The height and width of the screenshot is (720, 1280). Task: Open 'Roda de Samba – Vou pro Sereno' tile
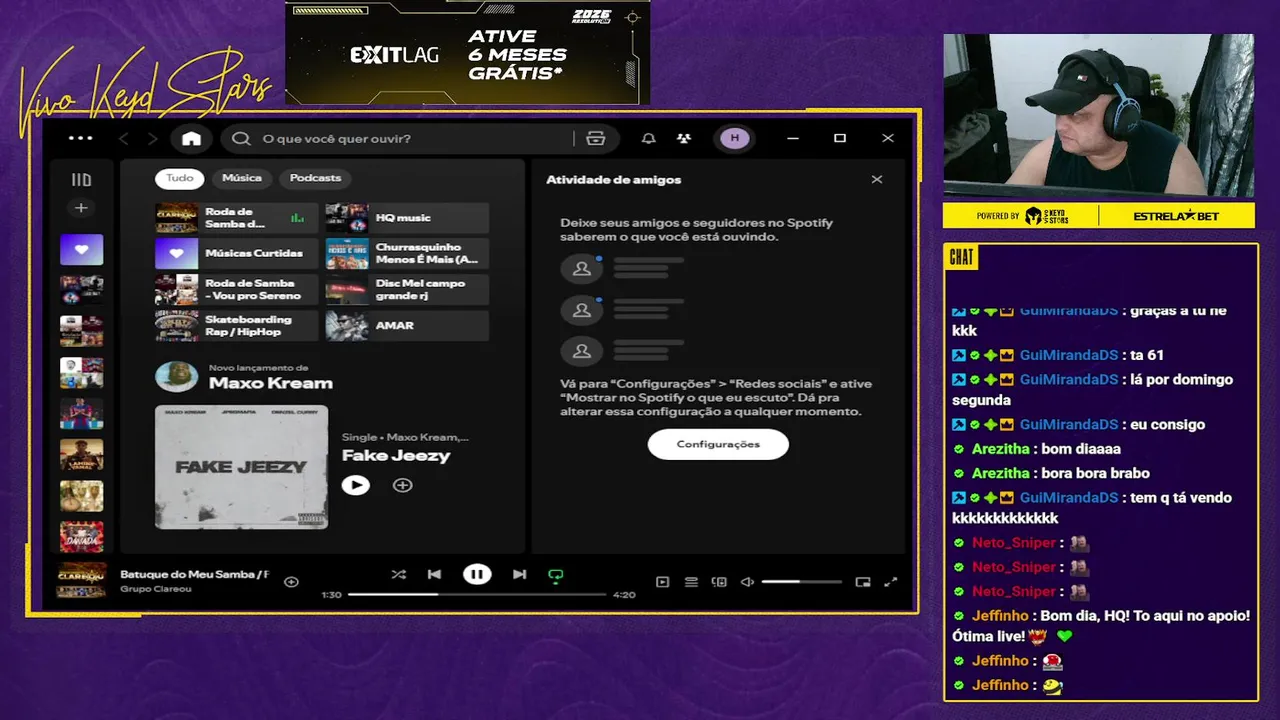[236, 290]
